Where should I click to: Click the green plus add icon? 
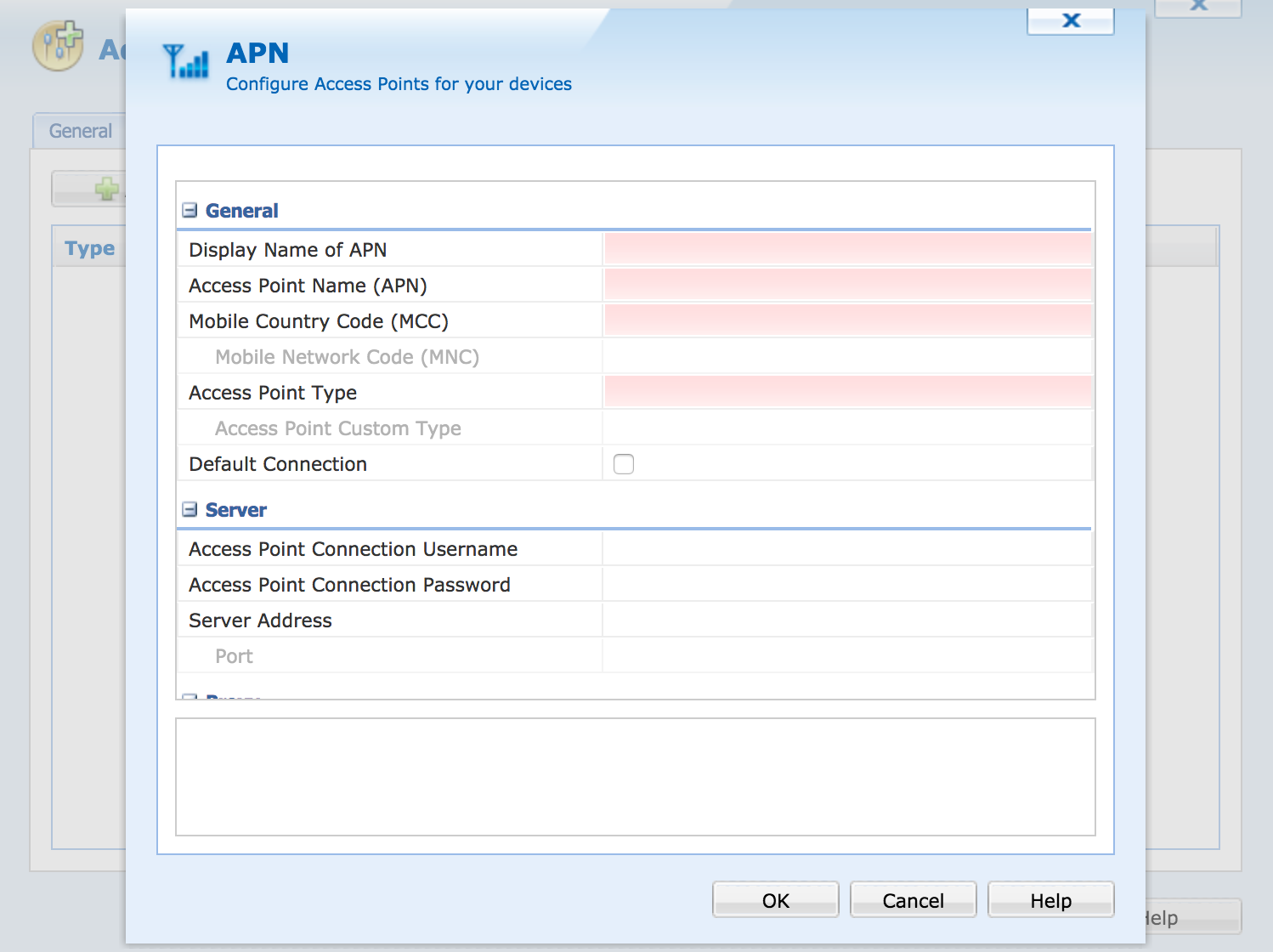[x=107, y=189]
